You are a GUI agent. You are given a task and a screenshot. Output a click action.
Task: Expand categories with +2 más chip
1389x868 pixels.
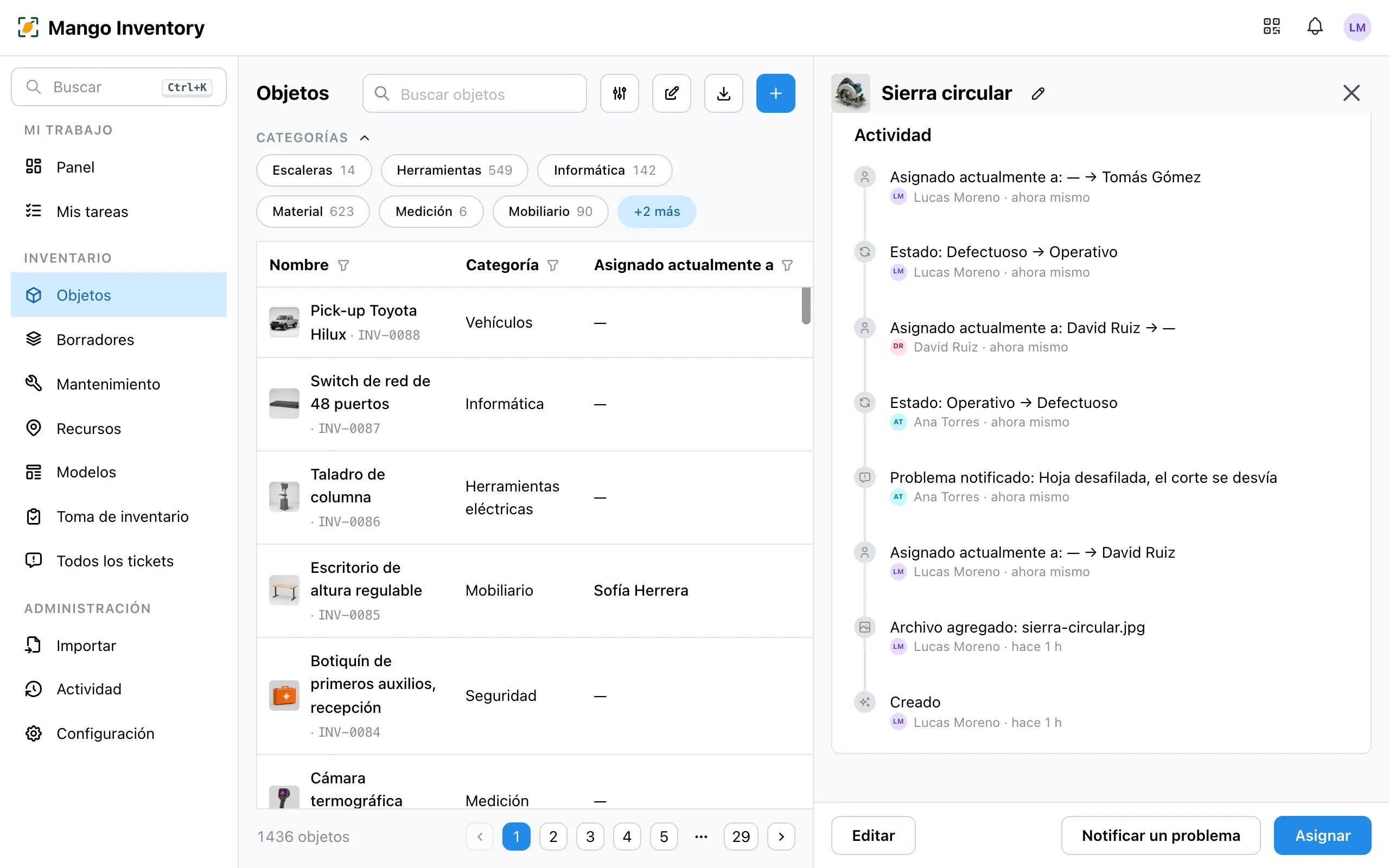[x=657, y=211]
